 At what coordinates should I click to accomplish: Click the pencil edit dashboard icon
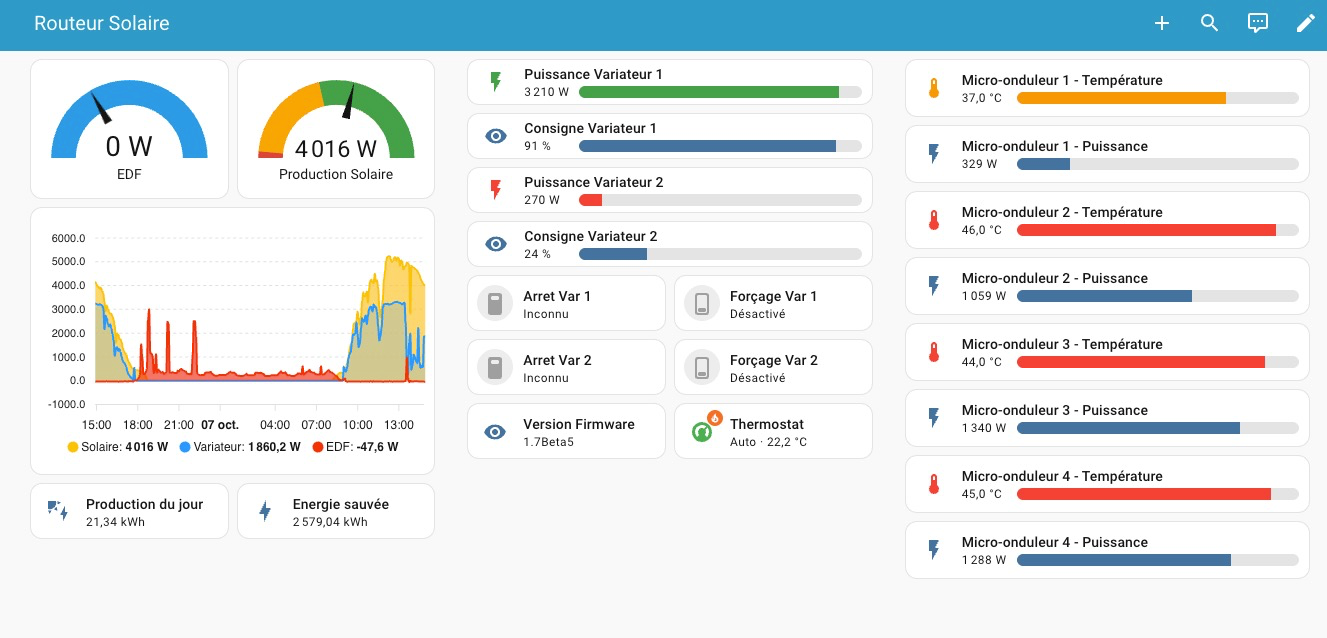pos(1306,23)
